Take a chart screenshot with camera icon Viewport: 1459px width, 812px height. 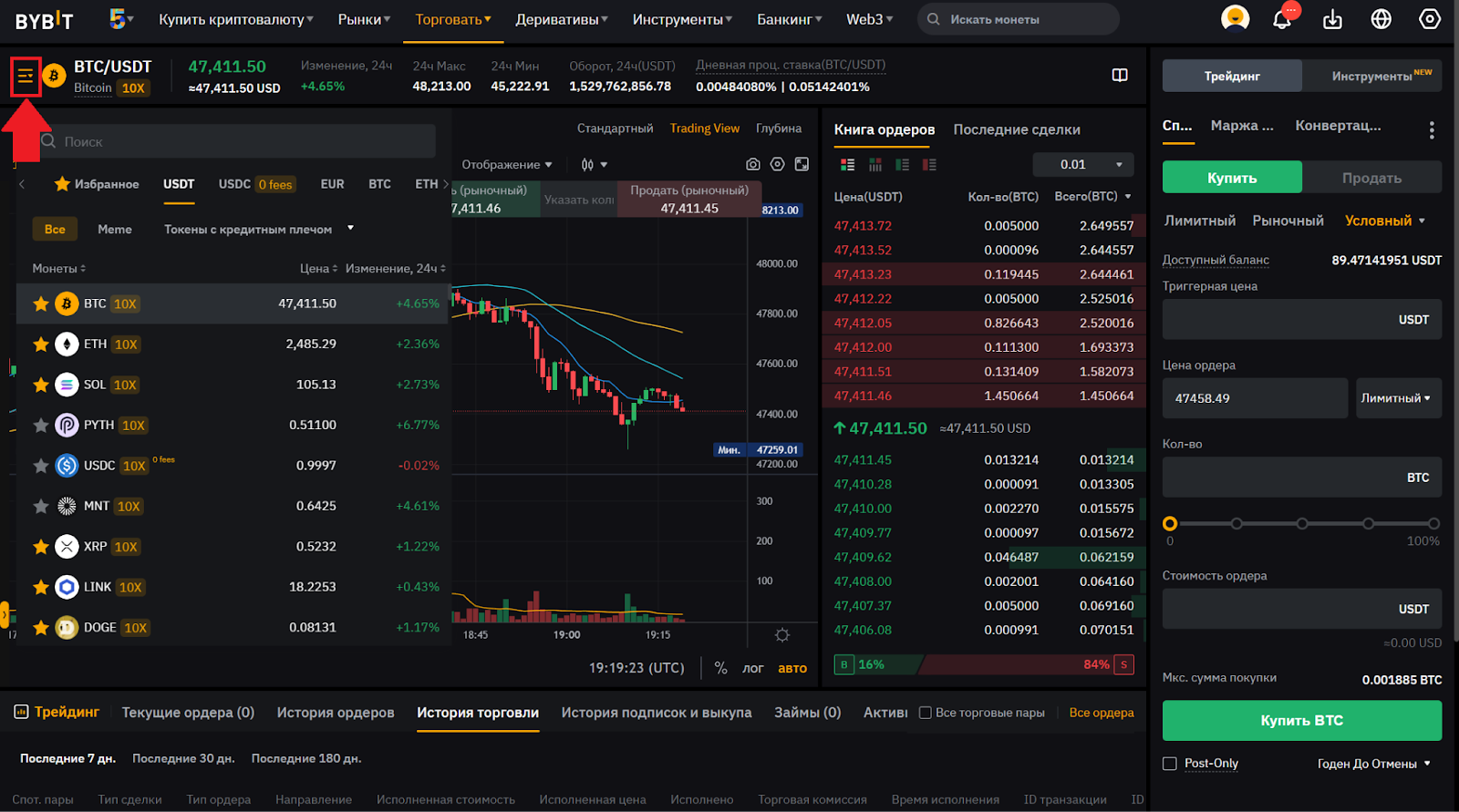point(752,164)
